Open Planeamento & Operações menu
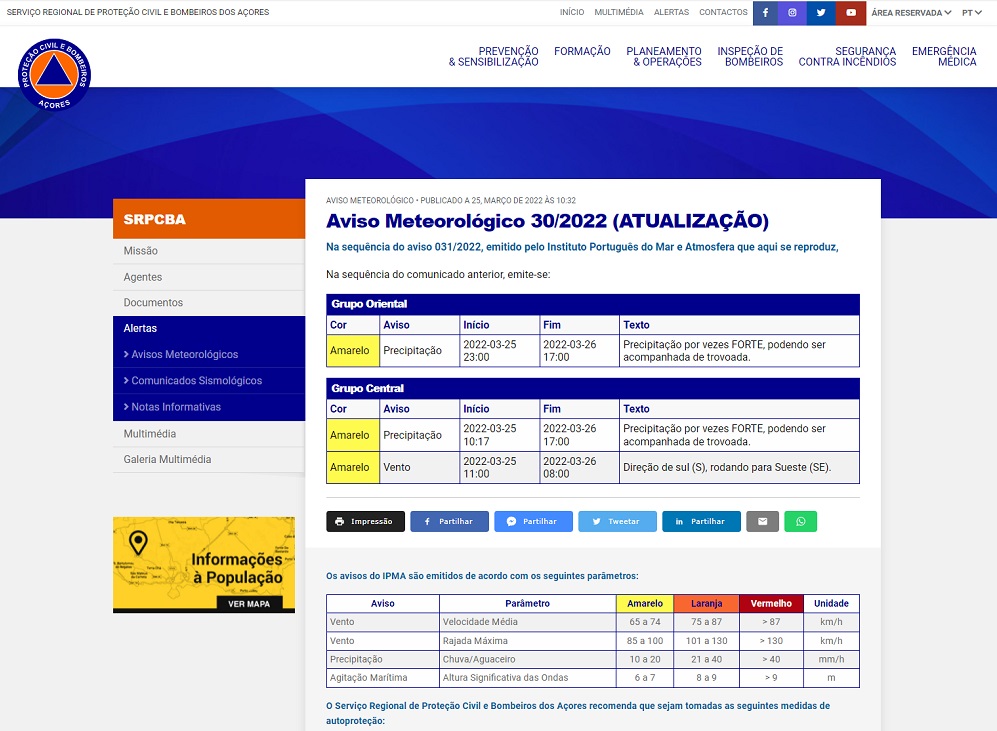 tap(664, 57)
